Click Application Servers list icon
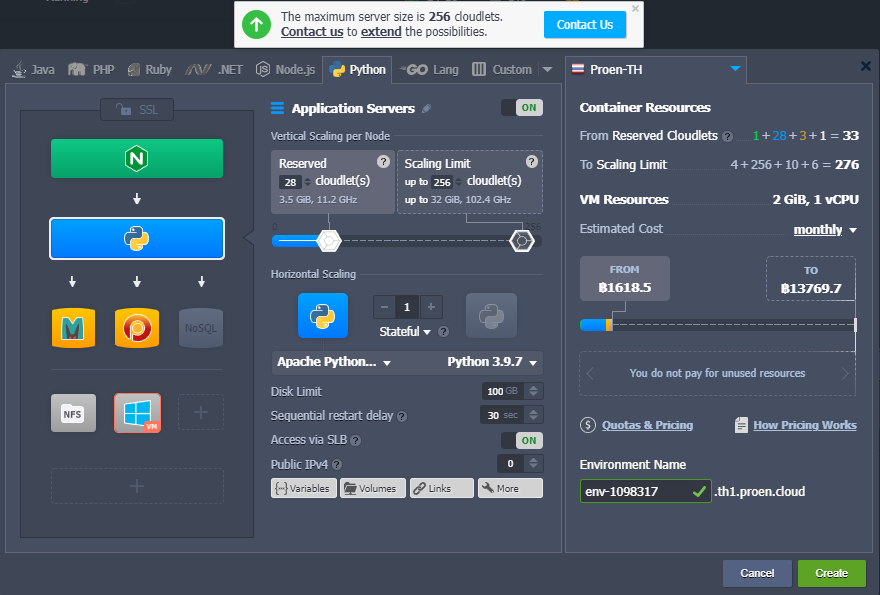Image resolution: width=880 pixels, height=595 pixels. [x=277, y=108]
